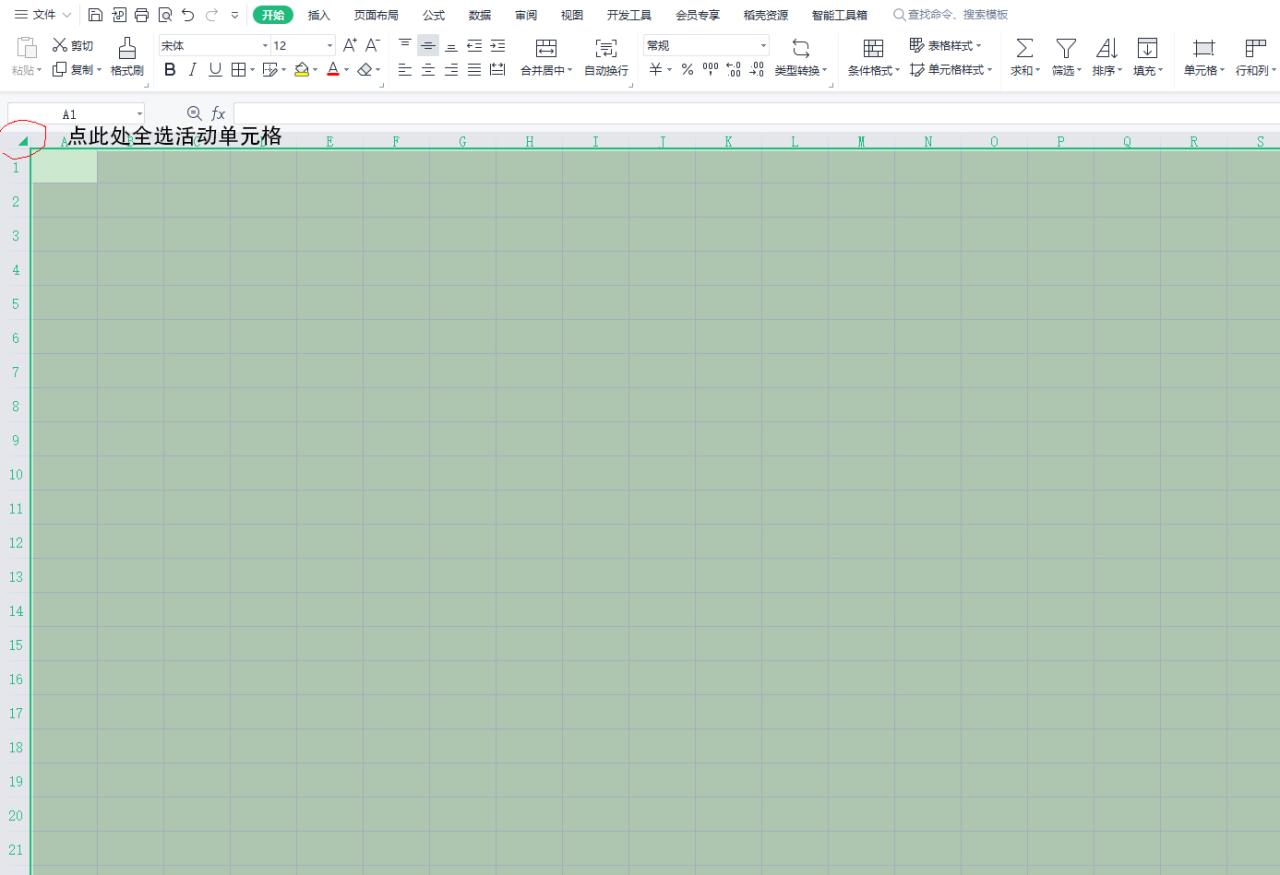Open the Name Box A1 dropdown arrow
The width and height of the screenshot is (1280, 875).
(141, 115)
